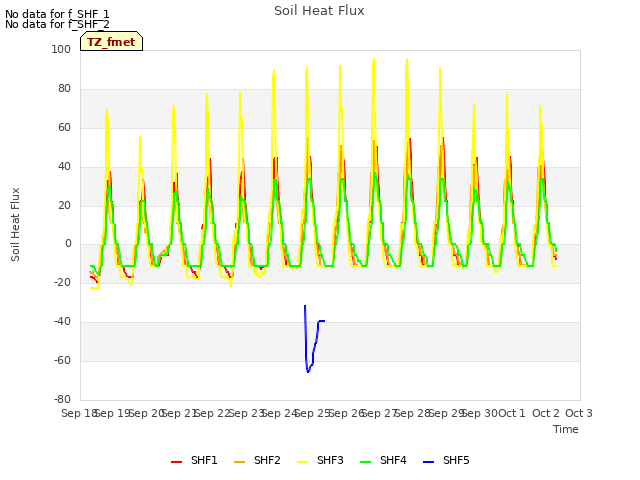Toggle SHF5 series in the legend
Image resolution: width=640 pixels, height=480 pixels.
coord(447,460)
